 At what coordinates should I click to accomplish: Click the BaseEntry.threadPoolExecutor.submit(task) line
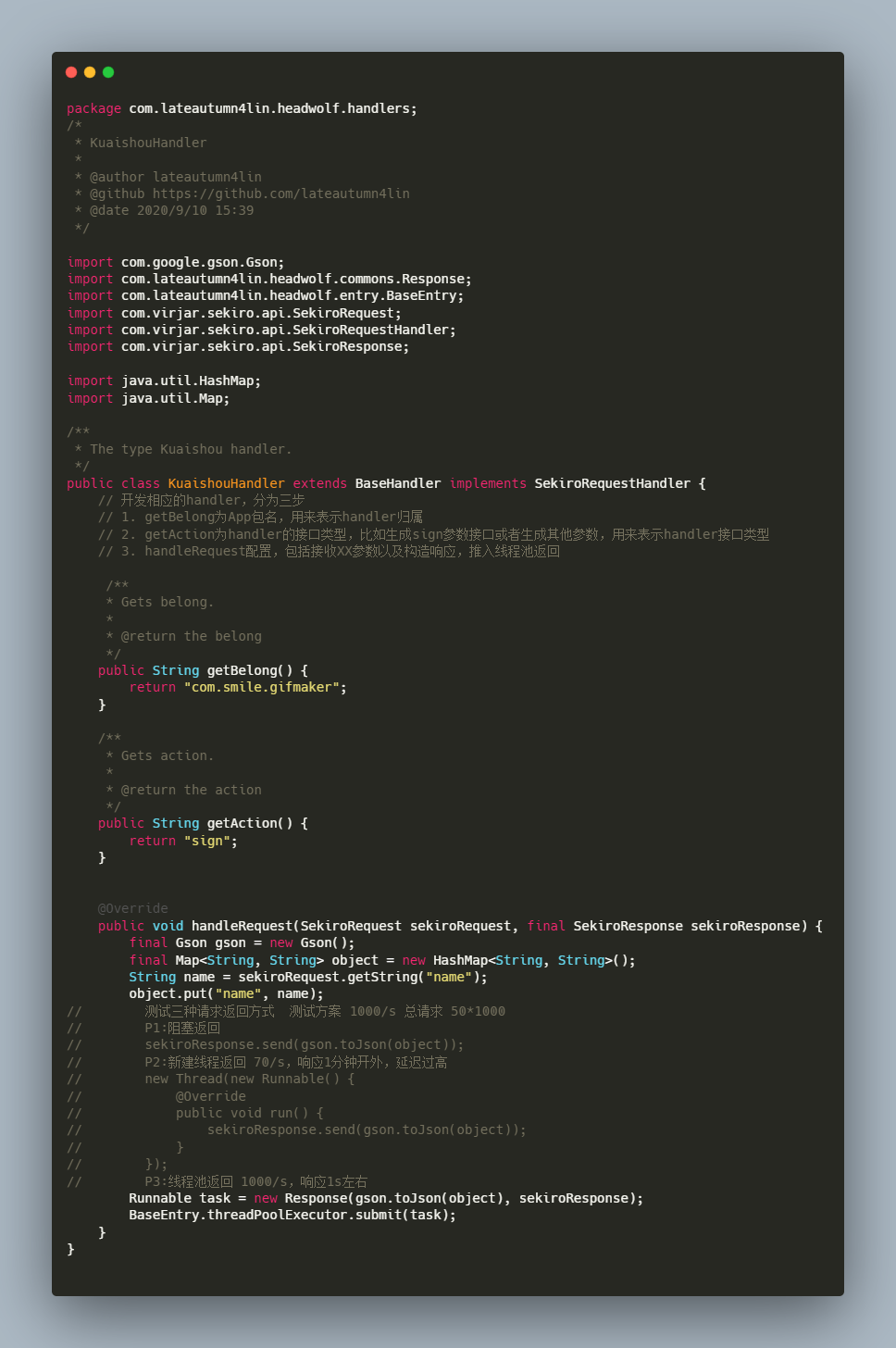point(292,1215)
